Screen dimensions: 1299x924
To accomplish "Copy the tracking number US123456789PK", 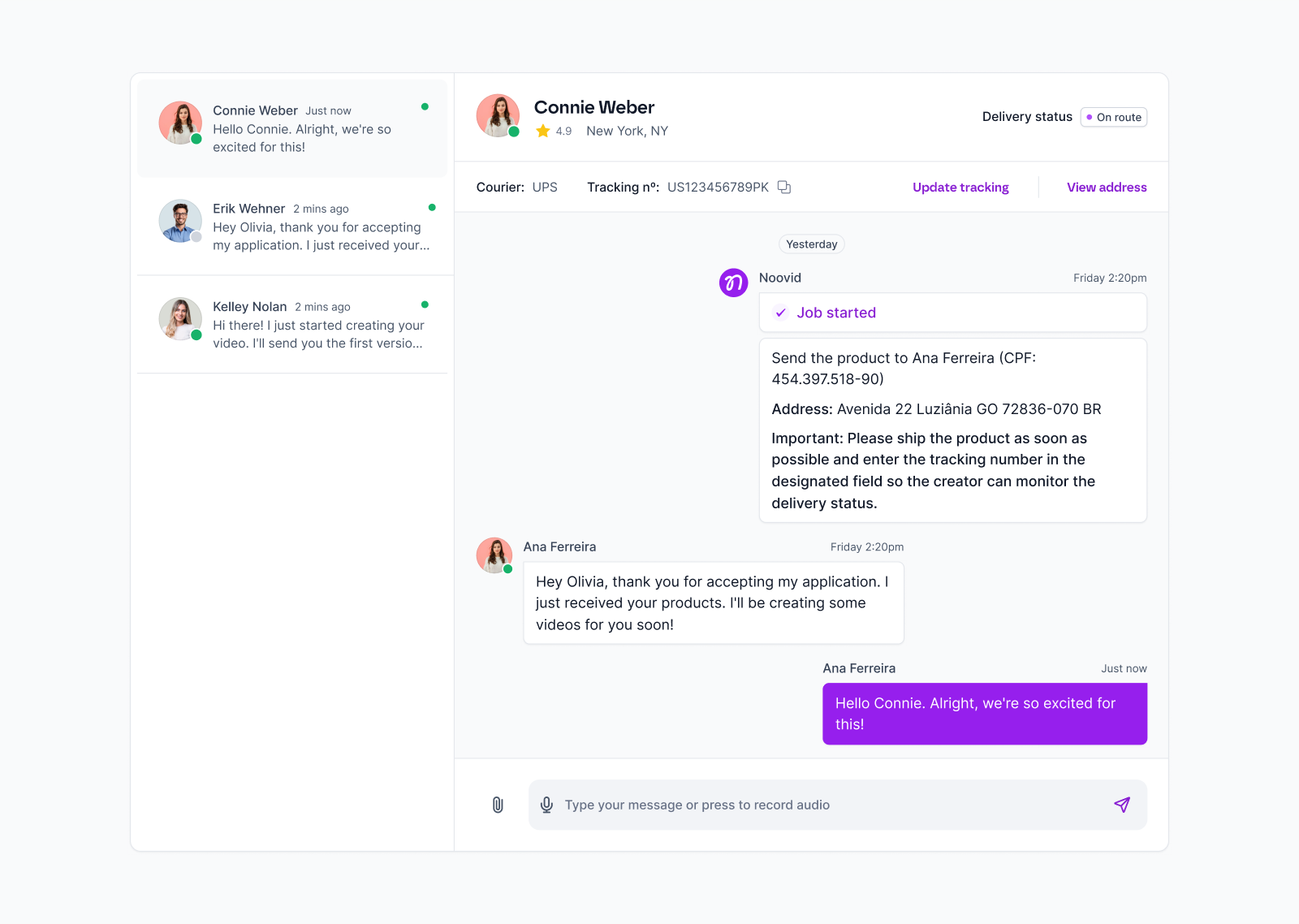I will 783,187.
